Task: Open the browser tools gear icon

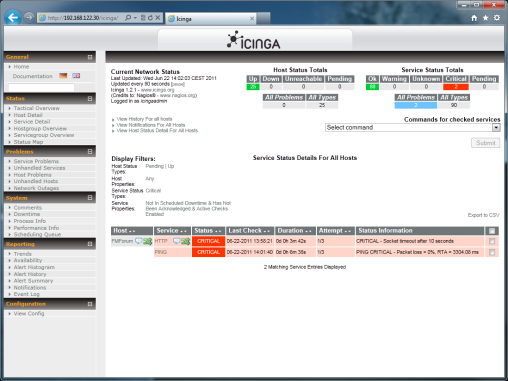Action: pos(497,18)
